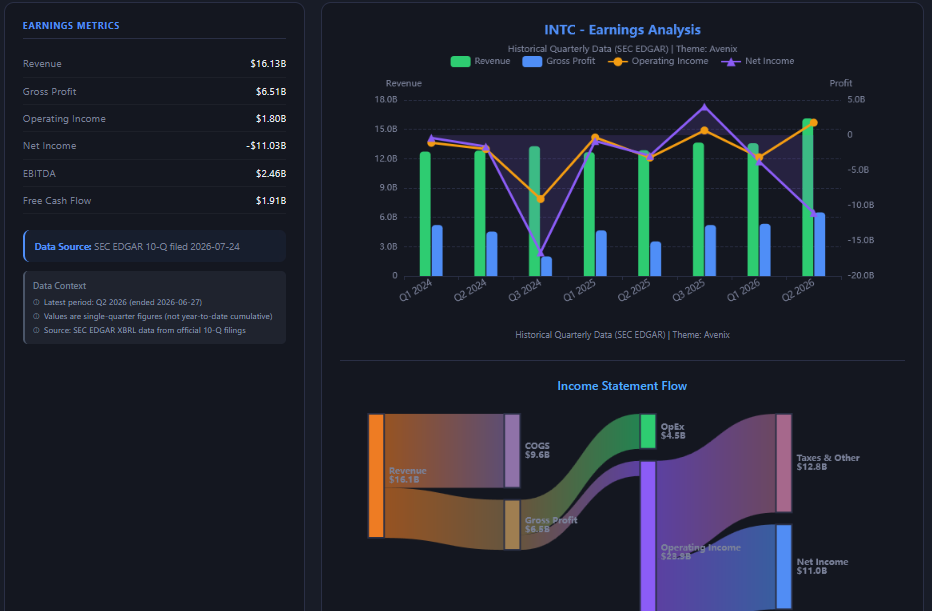The width and height of the screenshot is (932, 611).
Task: Click the purple Operating Income node in the flow
Action: click(648, 536)
